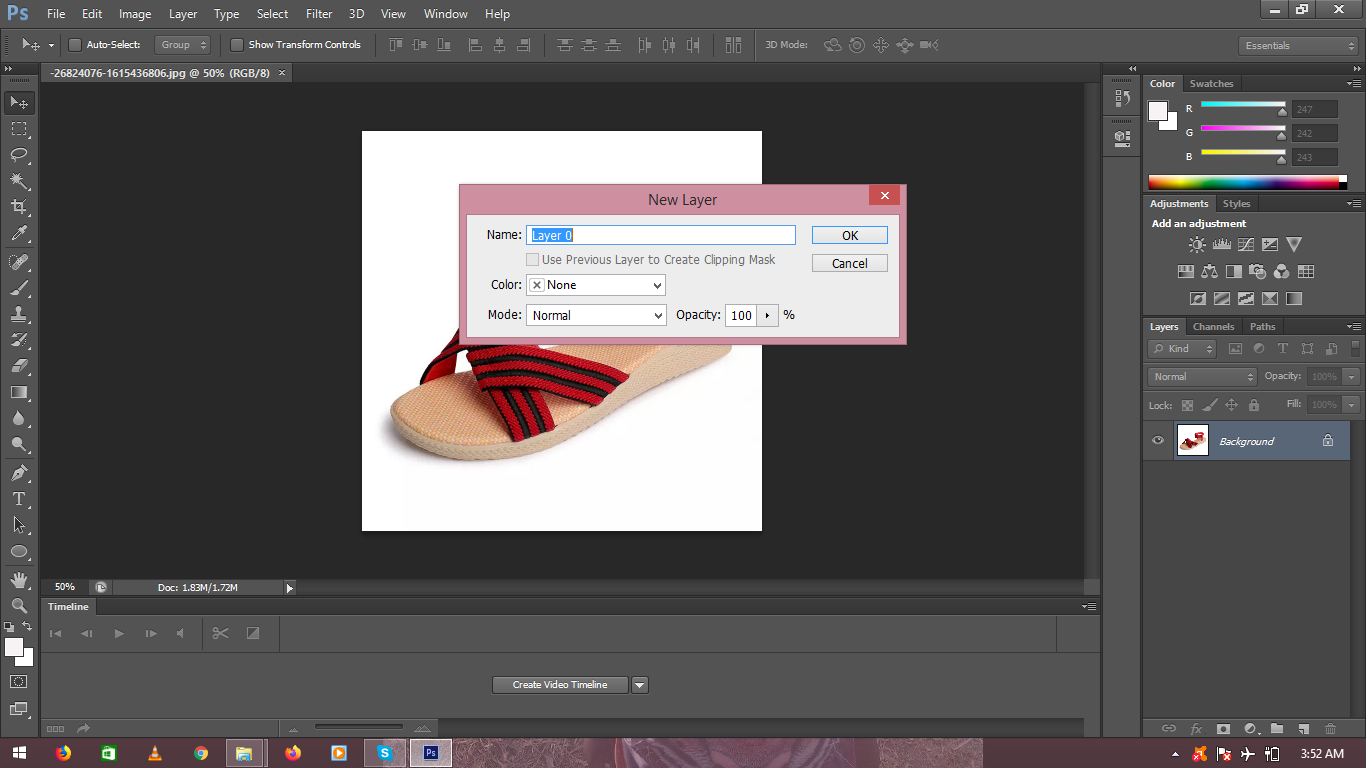
Task: Click the Brightness/Contrast adjustment icon
Action: (1197, 244)
